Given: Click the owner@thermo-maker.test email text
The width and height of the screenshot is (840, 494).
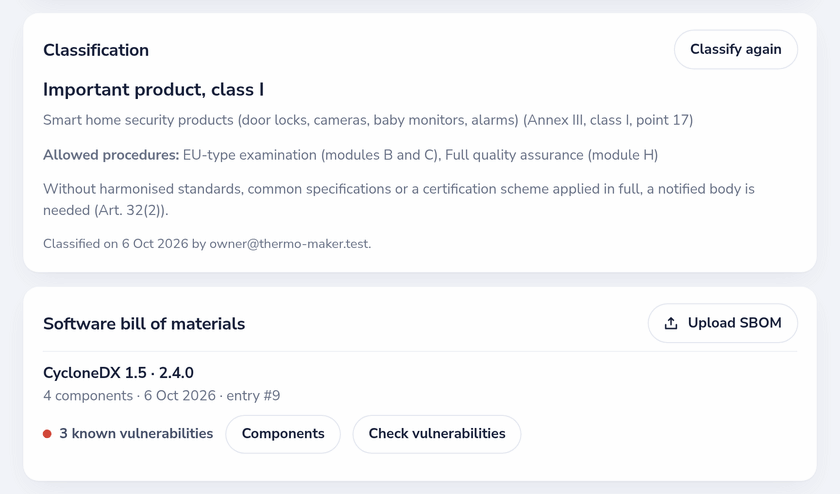Looking at the screenshot, I should pyautogui.click(x=289, y=244).
